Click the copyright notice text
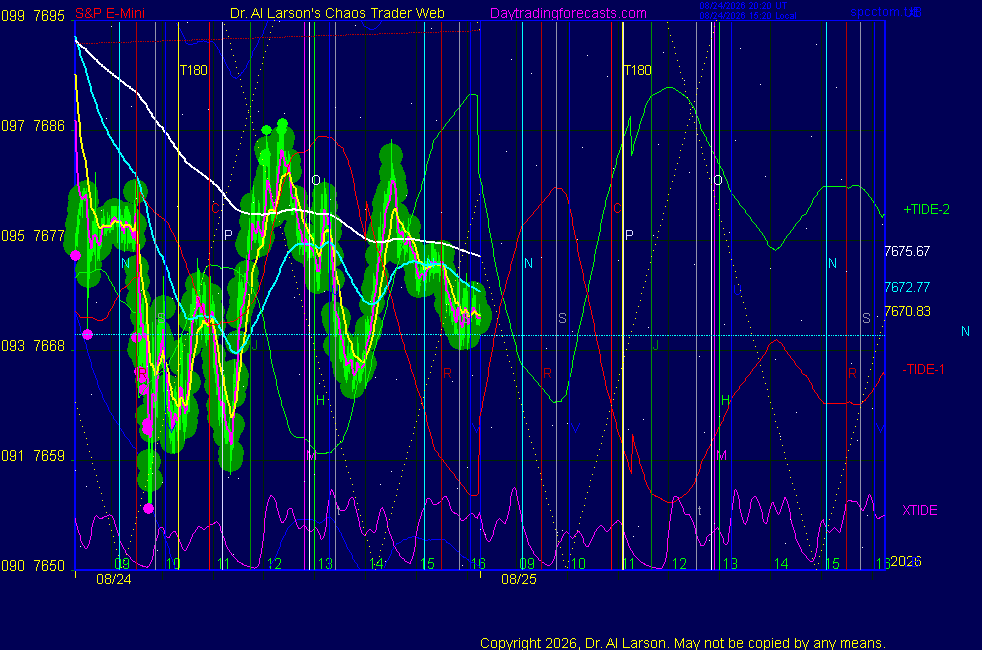 tap(683, 643)
